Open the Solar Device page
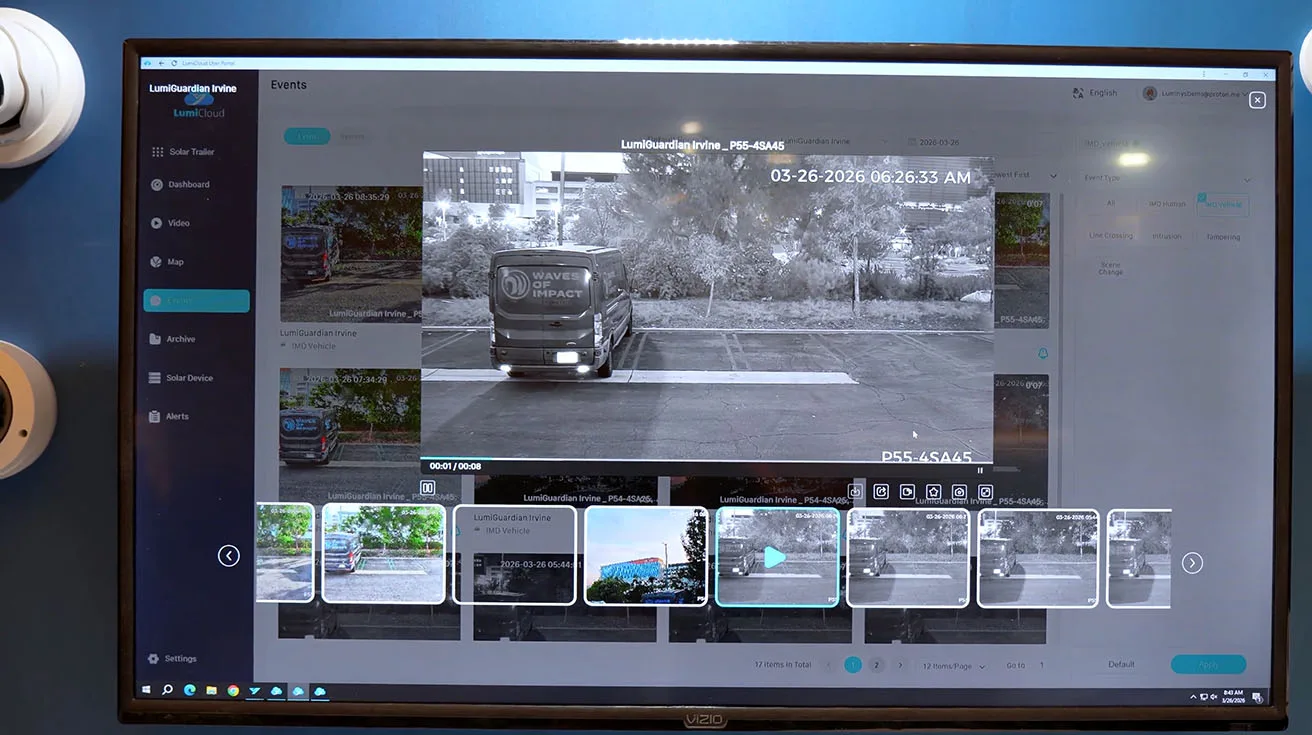 [x=189, y=378]
